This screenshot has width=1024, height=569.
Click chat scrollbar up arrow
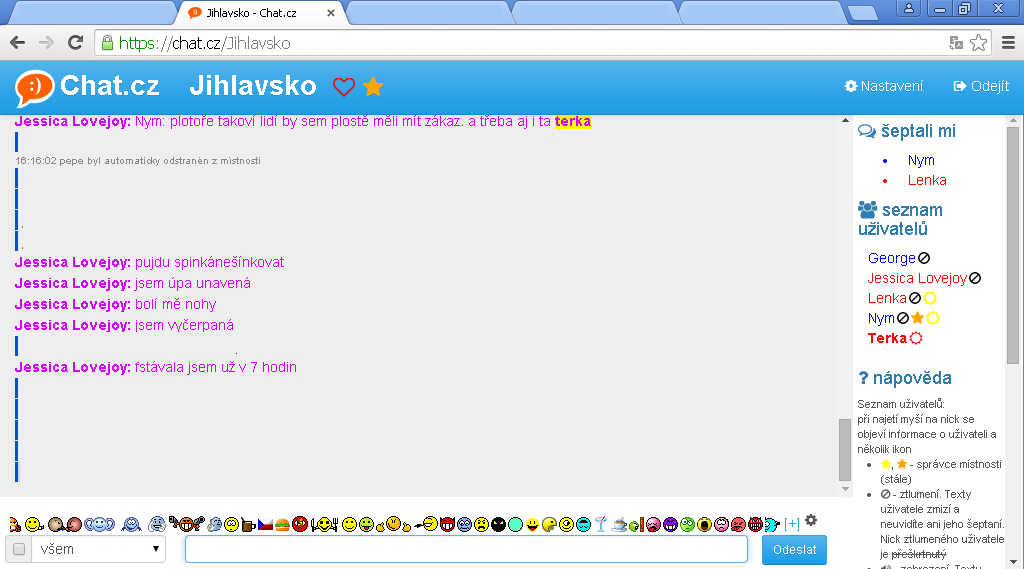click(x=845, y=120)
